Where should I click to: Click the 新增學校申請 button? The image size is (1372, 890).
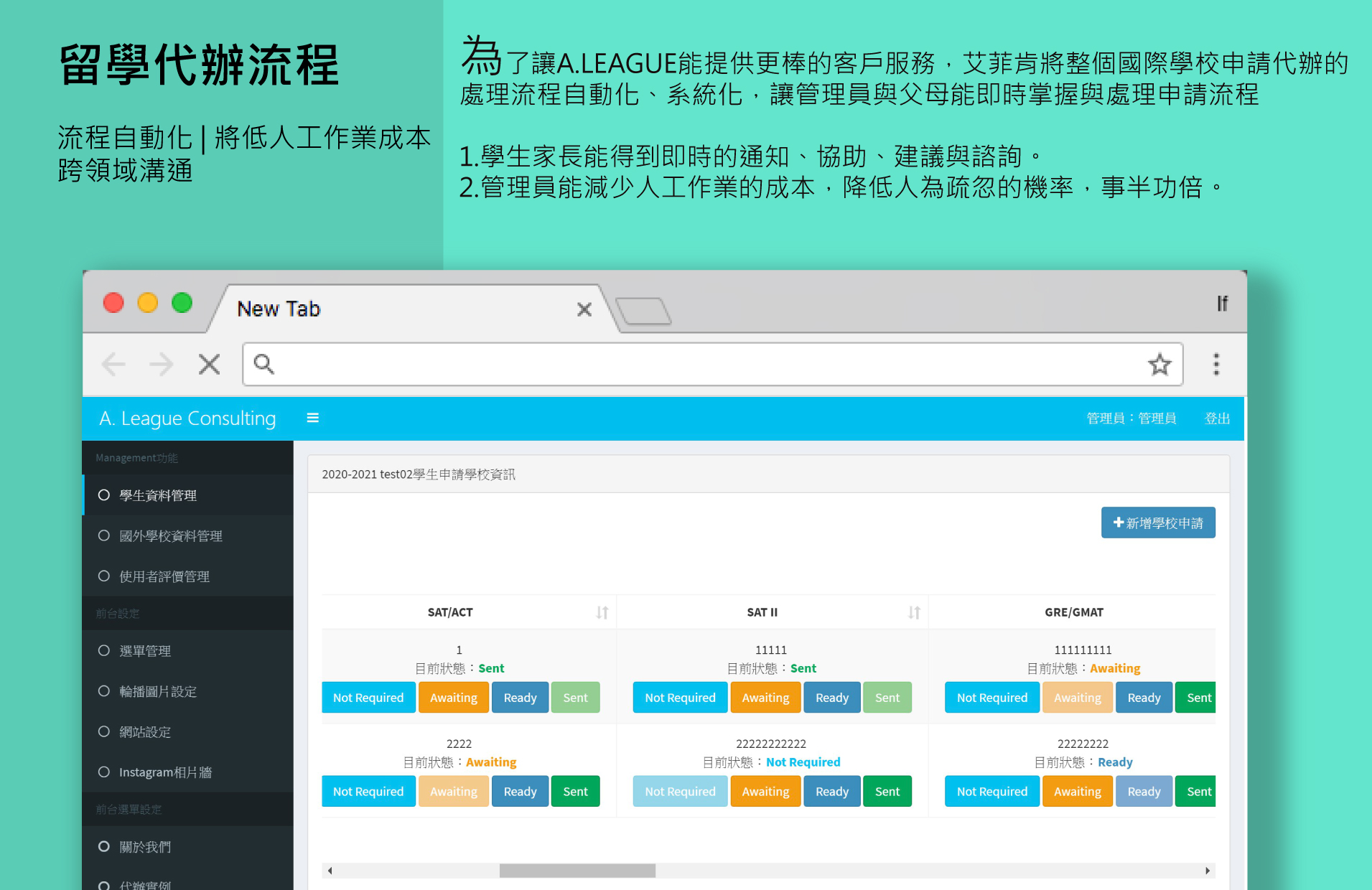click(x=1157, y=523)
